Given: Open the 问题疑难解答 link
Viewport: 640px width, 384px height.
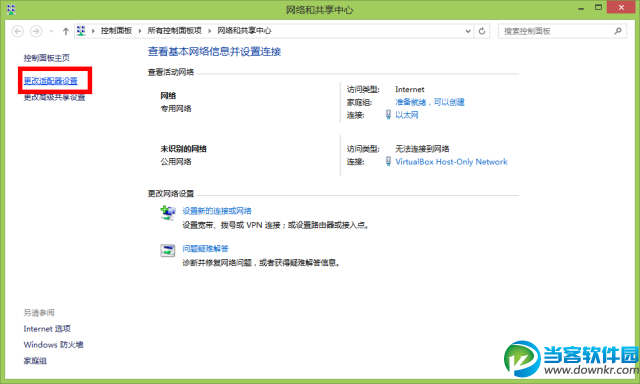Looking at the screenshot, I should coord(205,249).
